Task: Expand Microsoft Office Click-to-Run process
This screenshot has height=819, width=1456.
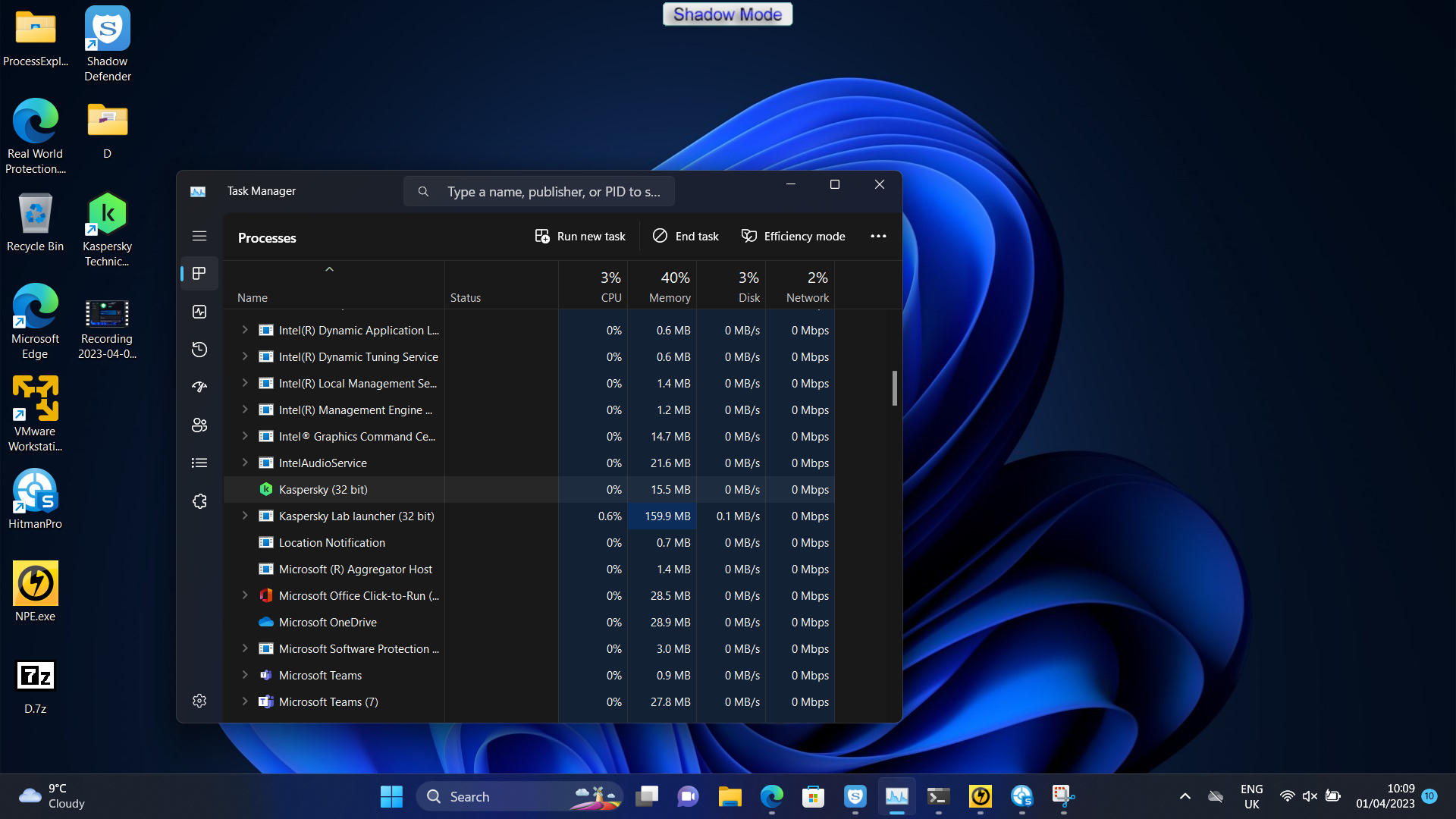Action: [x=244, y=595]
